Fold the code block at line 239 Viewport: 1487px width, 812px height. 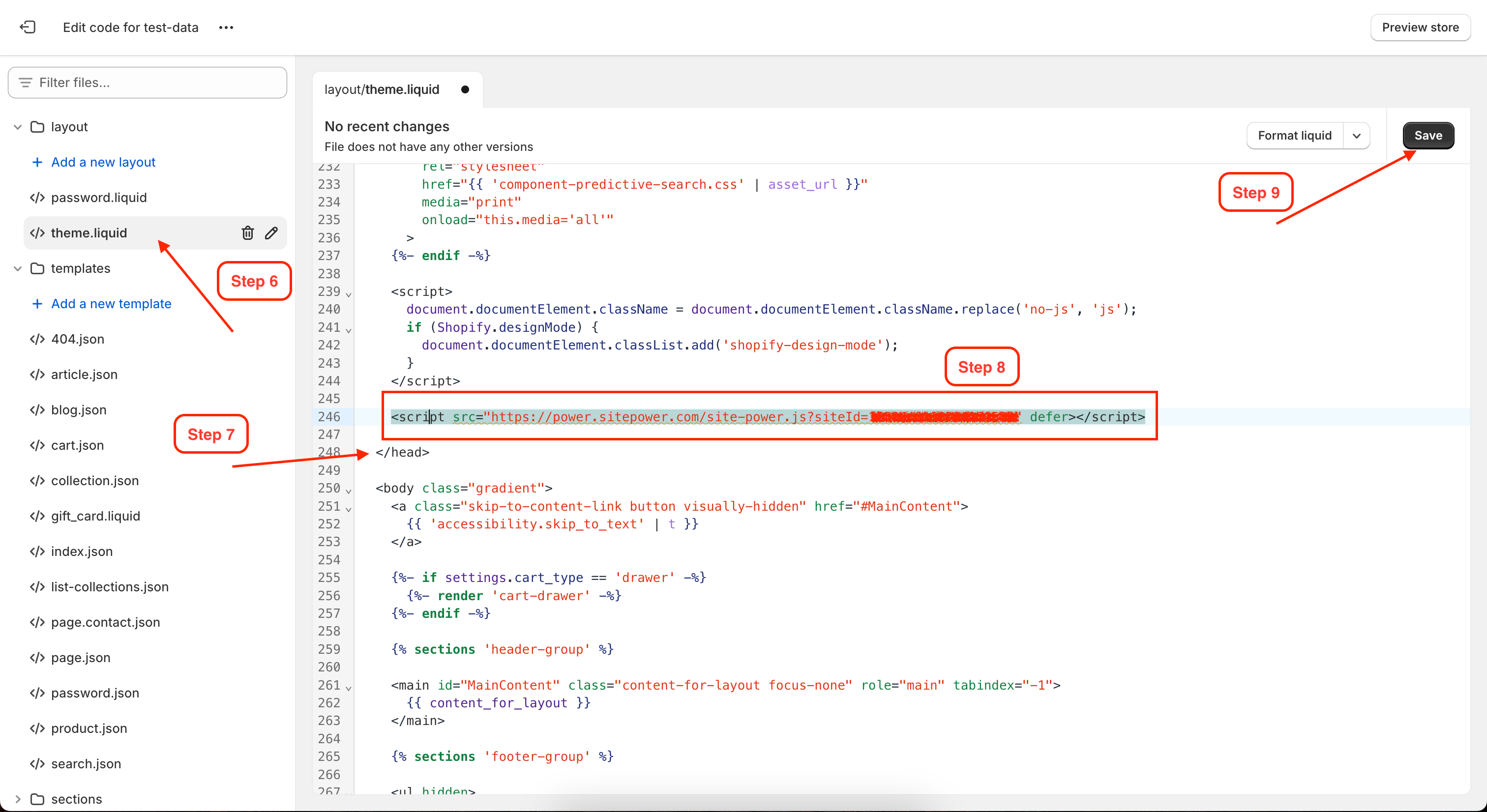(349, 294)
